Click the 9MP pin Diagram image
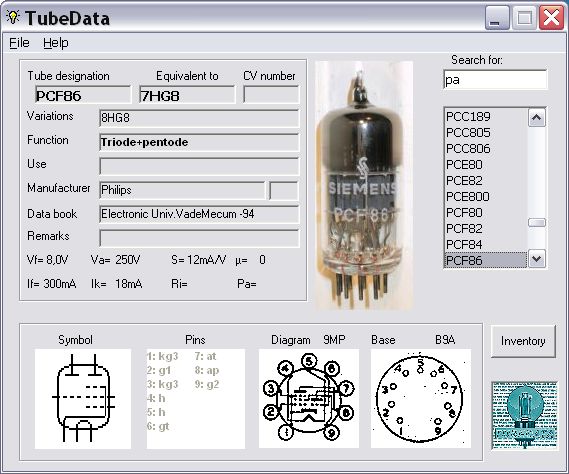This screenshot has height=474, width=569. click(308, 398)
